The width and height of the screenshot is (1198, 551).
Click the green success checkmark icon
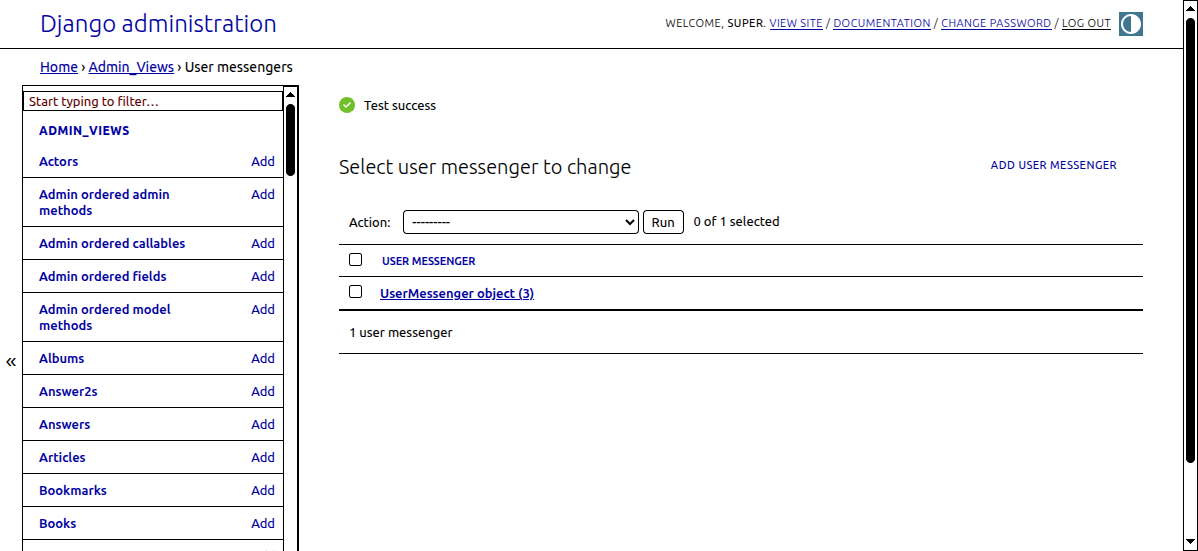[347, 105]
